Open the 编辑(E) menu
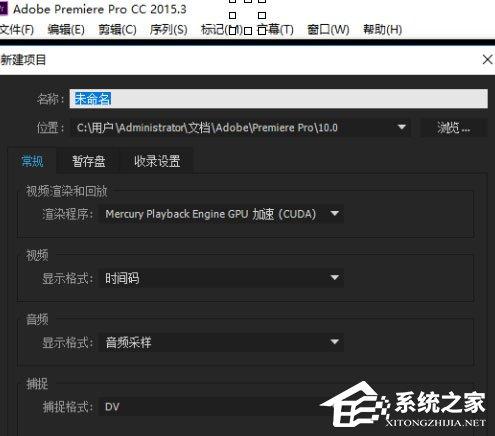This screenshot has height=436, width=495. pos(66,30)
